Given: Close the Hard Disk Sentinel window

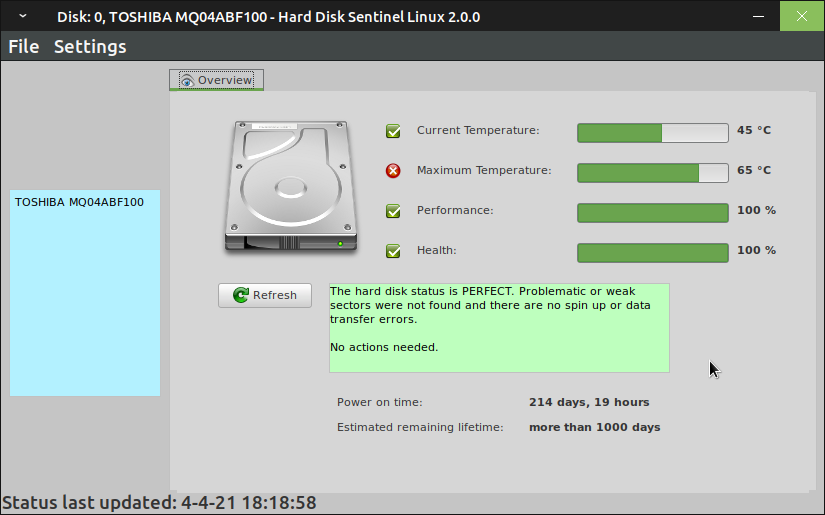Looking at the screenshot, I should 802,16.
